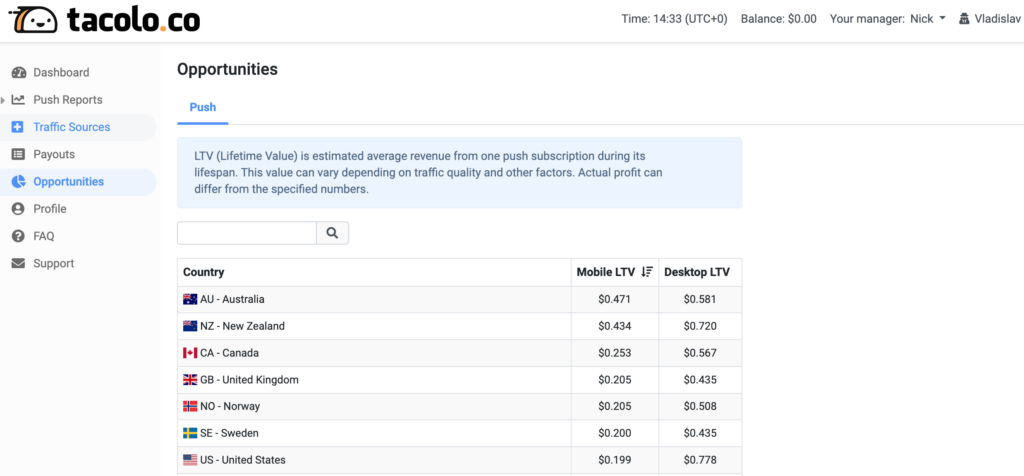Click the AU - Australia row
This screenshot has height=476, width=1024.
(459, 299)
